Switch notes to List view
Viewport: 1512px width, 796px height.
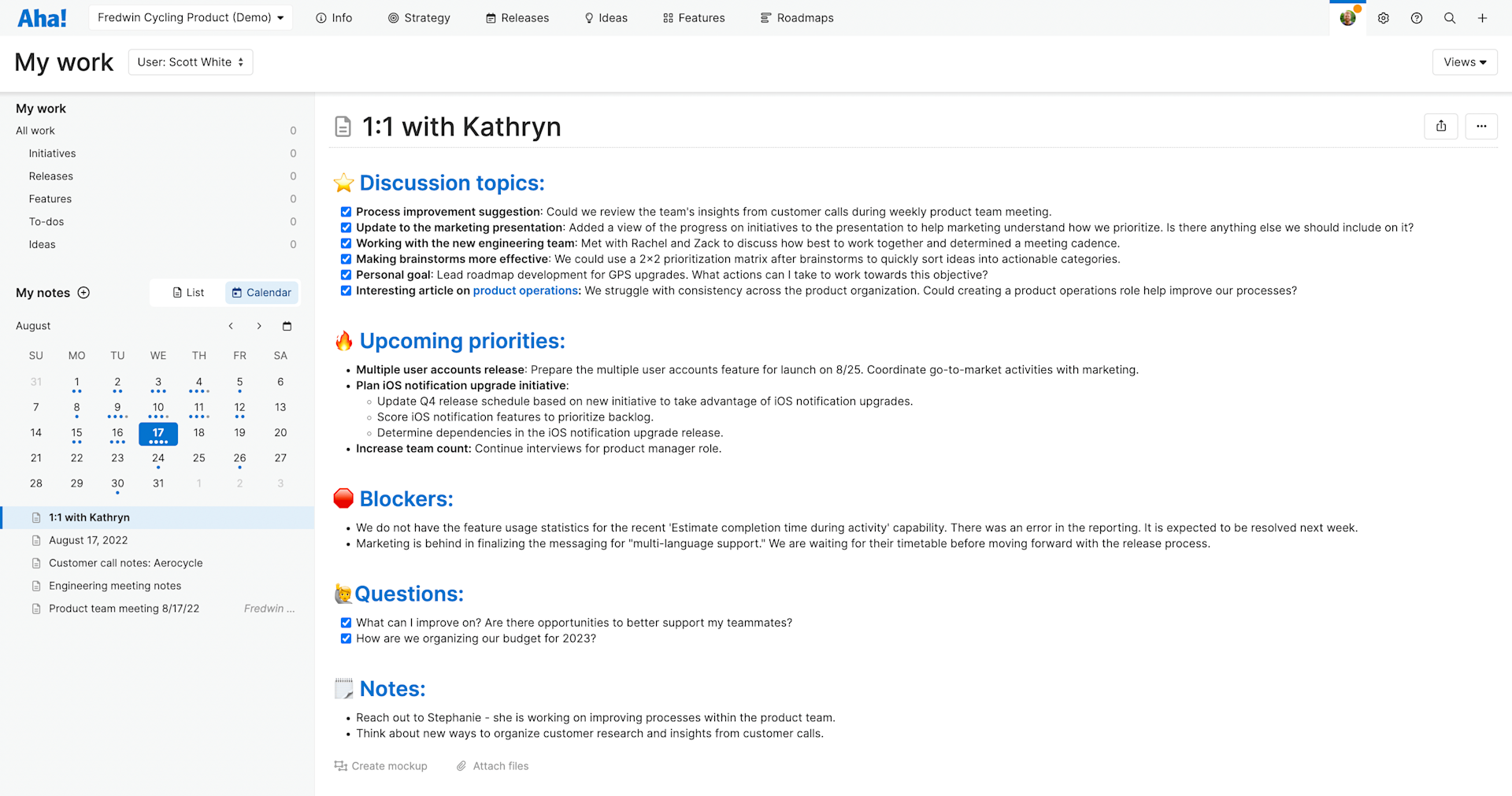[x=188, y=293]
